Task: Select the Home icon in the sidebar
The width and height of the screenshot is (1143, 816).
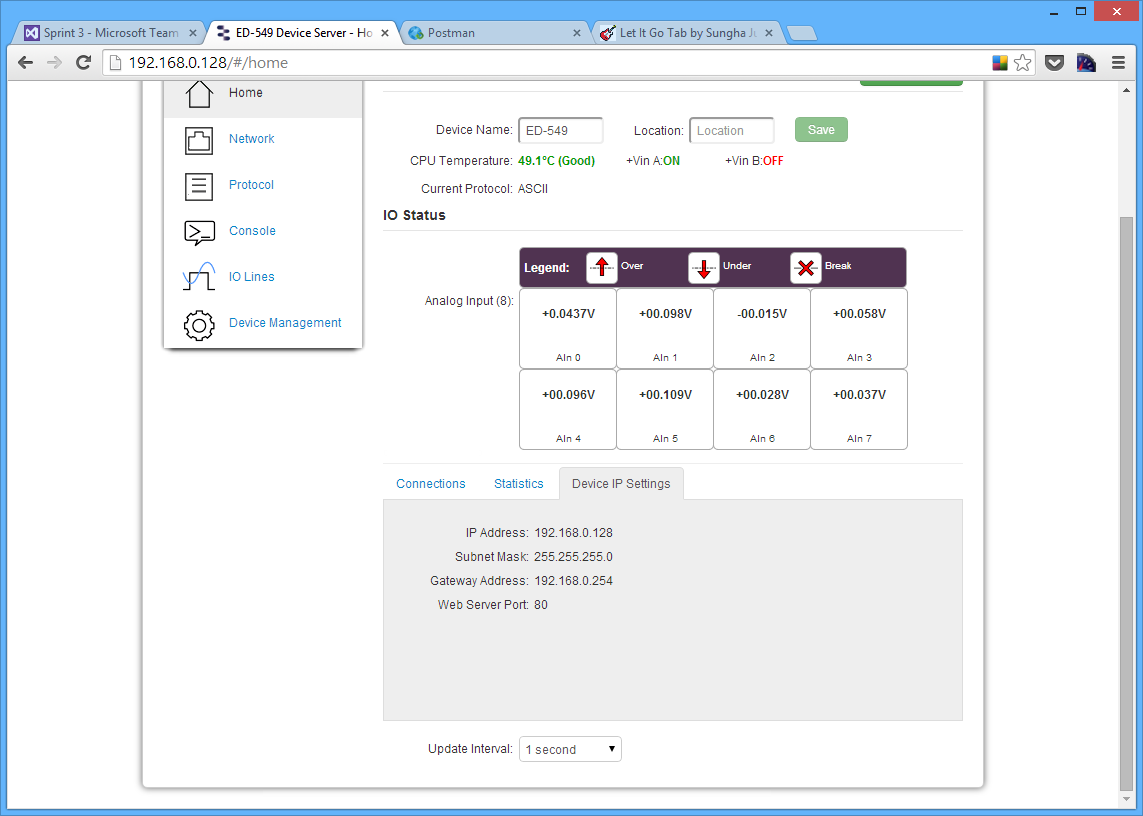Action: [x=198, y=92]
